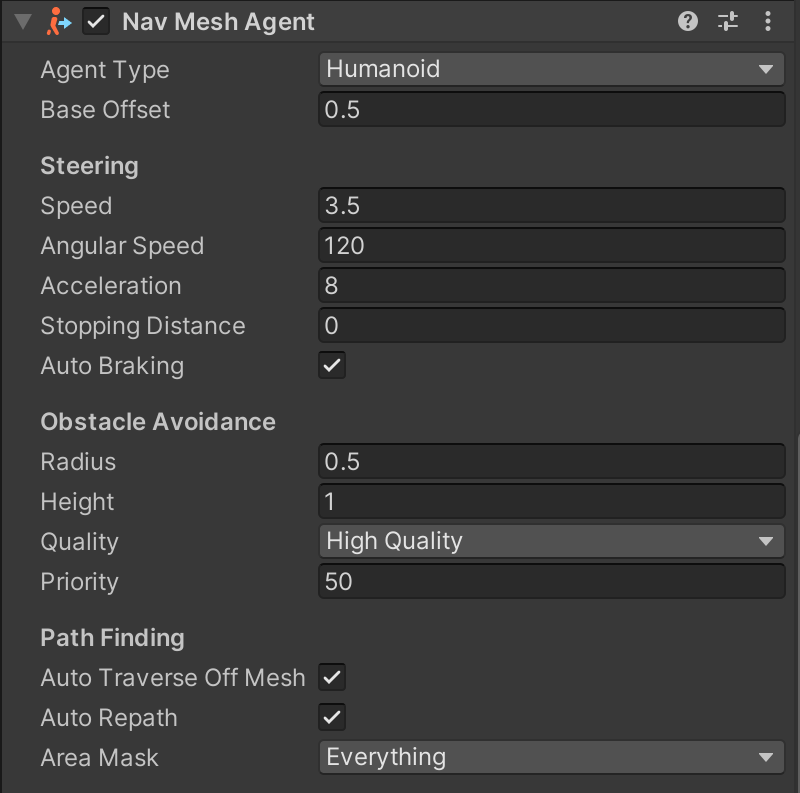The height and width of the screenshot is (793, 800).
Task: Toggle the Auto Repath checkbox
Action: tap(332, 717)
